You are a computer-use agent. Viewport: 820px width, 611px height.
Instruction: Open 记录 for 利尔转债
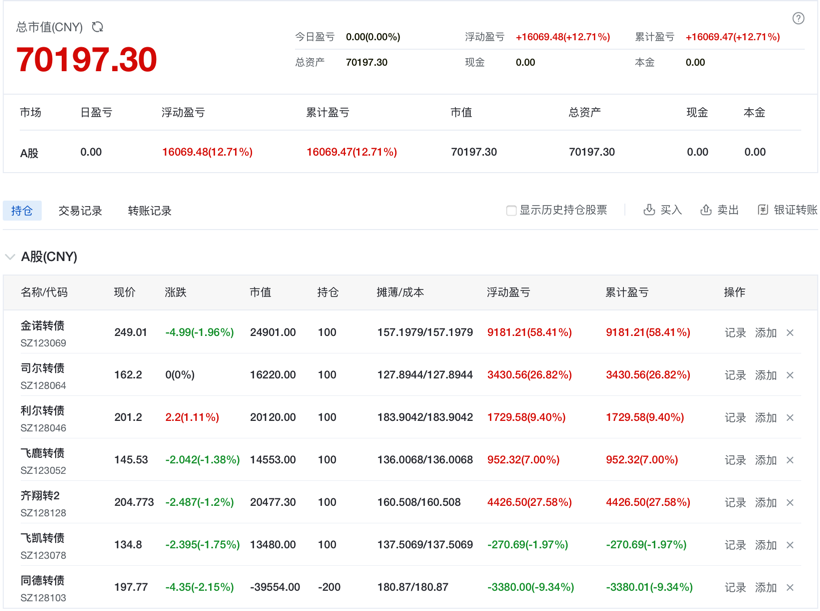point(735,418)
